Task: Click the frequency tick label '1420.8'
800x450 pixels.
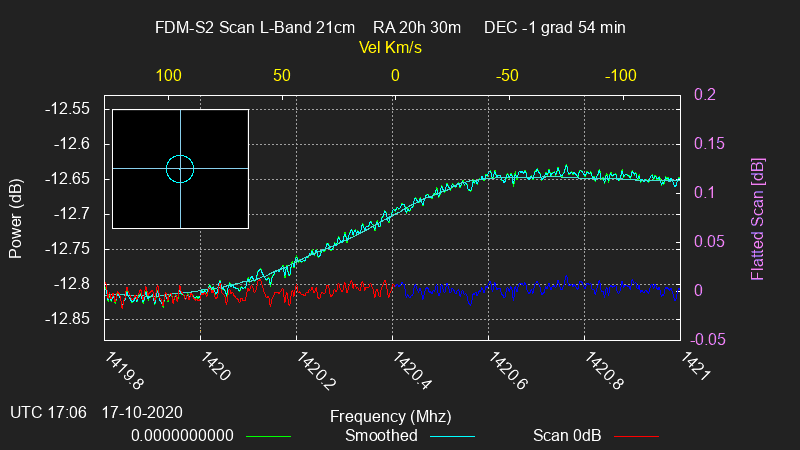Action: pos(604,371)
